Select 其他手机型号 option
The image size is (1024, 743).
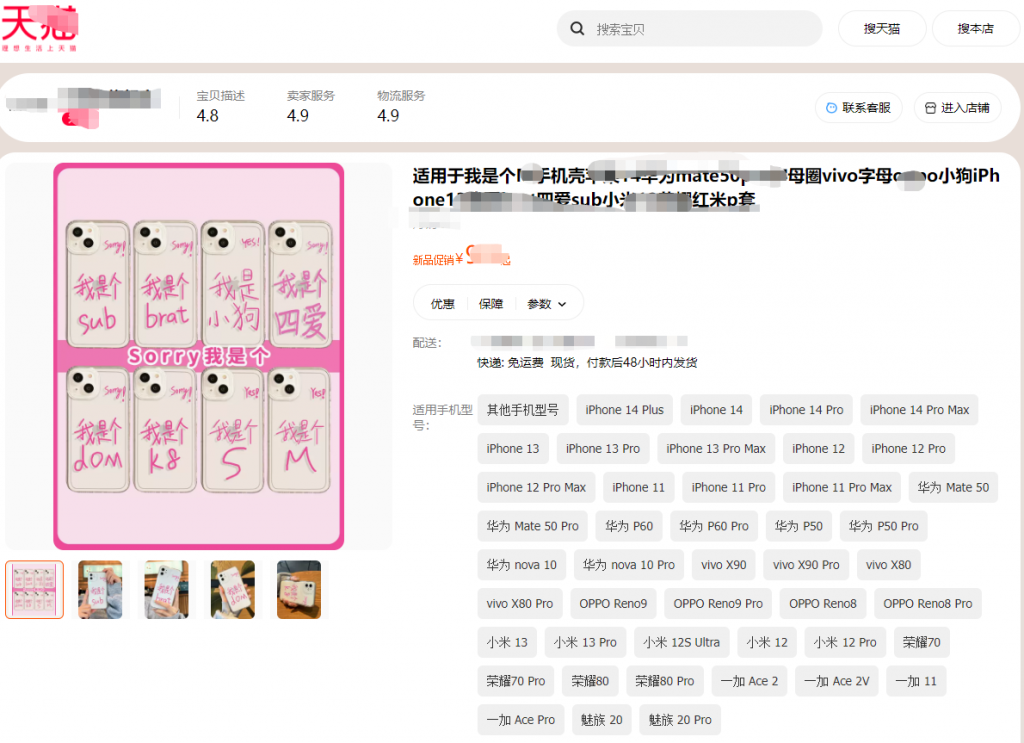point(522,410)
